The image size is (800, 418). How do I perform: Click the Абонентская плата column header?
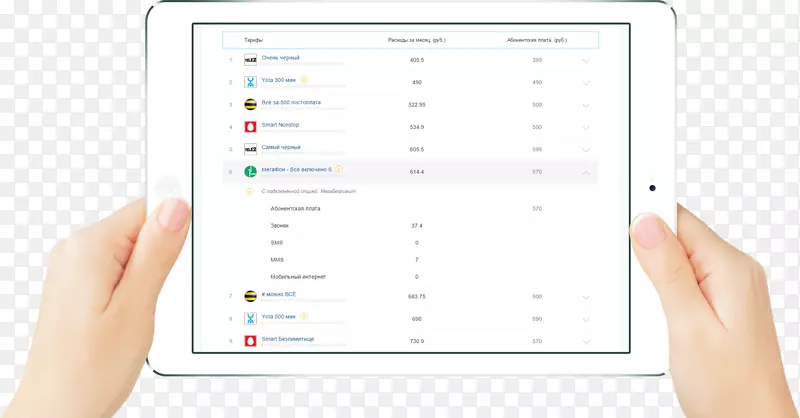tap(537, 40)
